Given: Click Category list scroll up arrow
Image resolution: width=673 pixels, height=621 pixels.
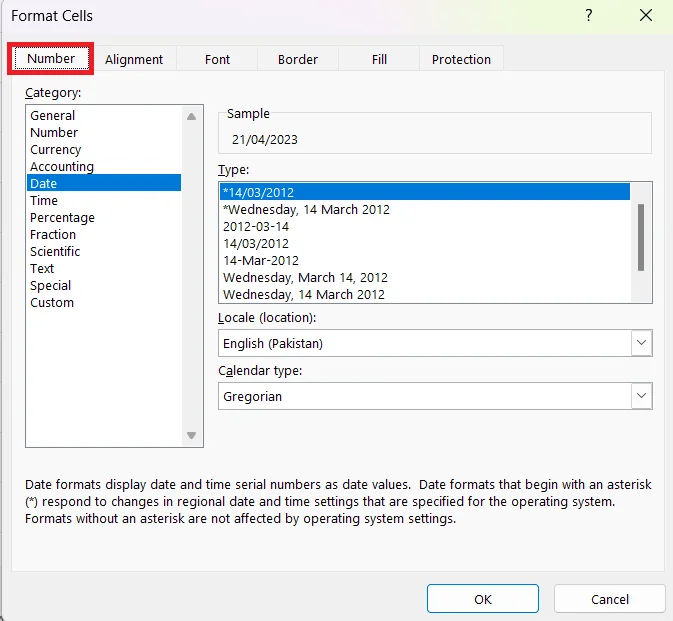Looking at the screenshot, I should [191, 116].
